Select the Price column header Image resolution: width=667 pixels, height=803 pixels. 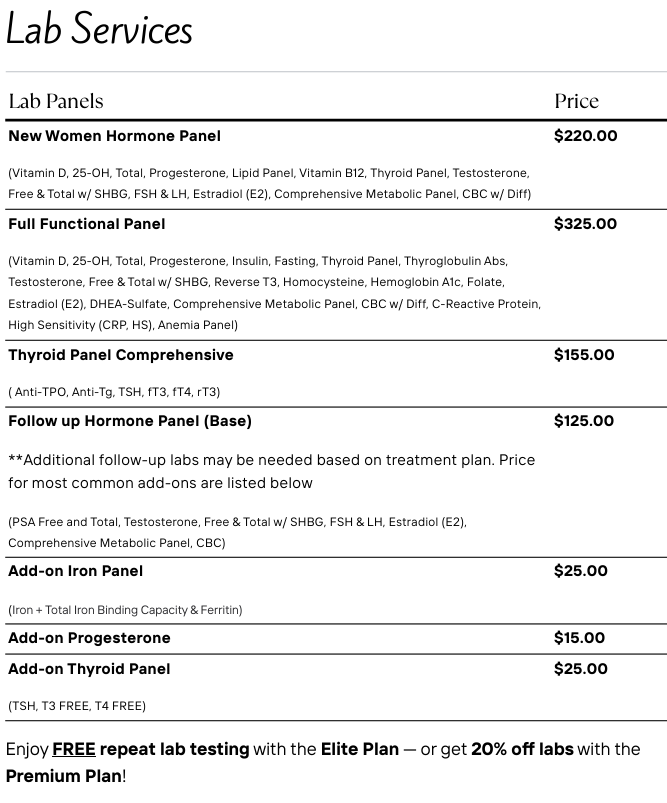[576, 101]
